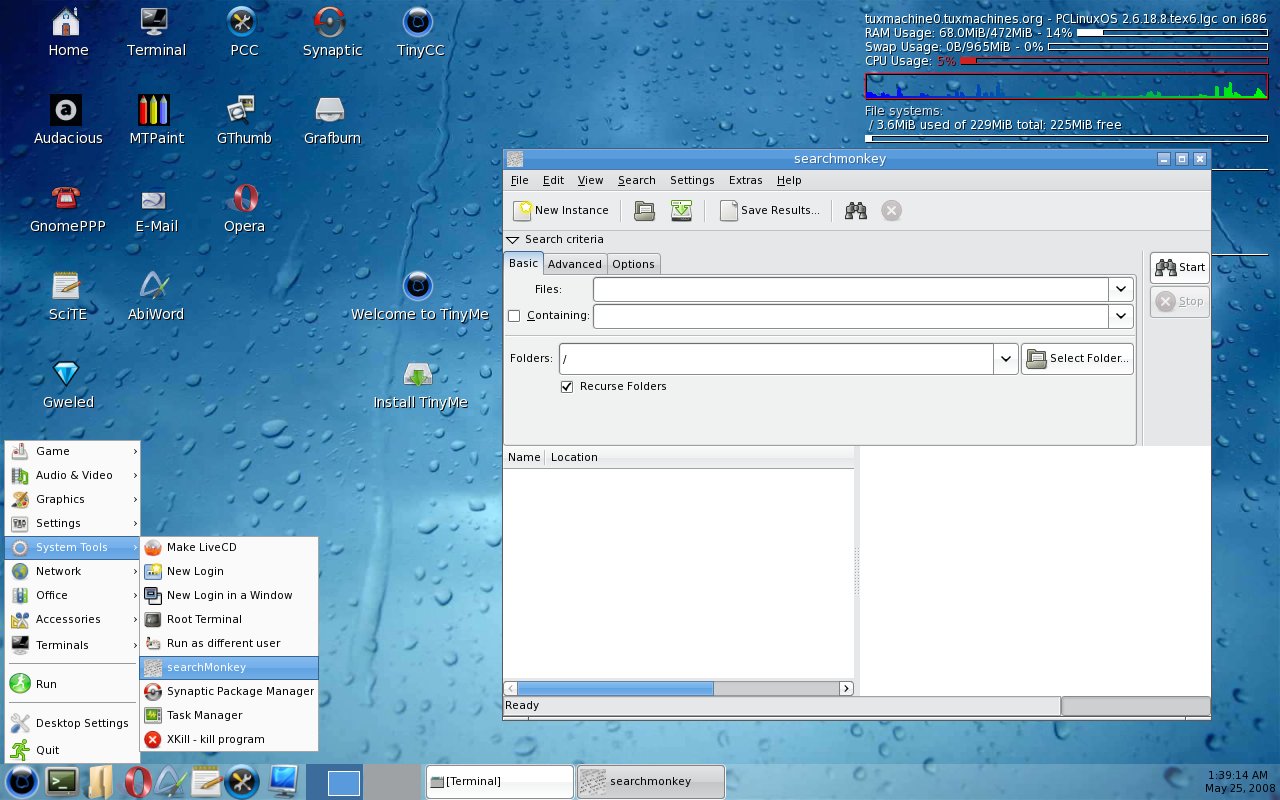The height and width of the screenshot is (800, 1280).
Task: Launch the terminal from the taskbar launcher icon
Action: coord(63,780)
